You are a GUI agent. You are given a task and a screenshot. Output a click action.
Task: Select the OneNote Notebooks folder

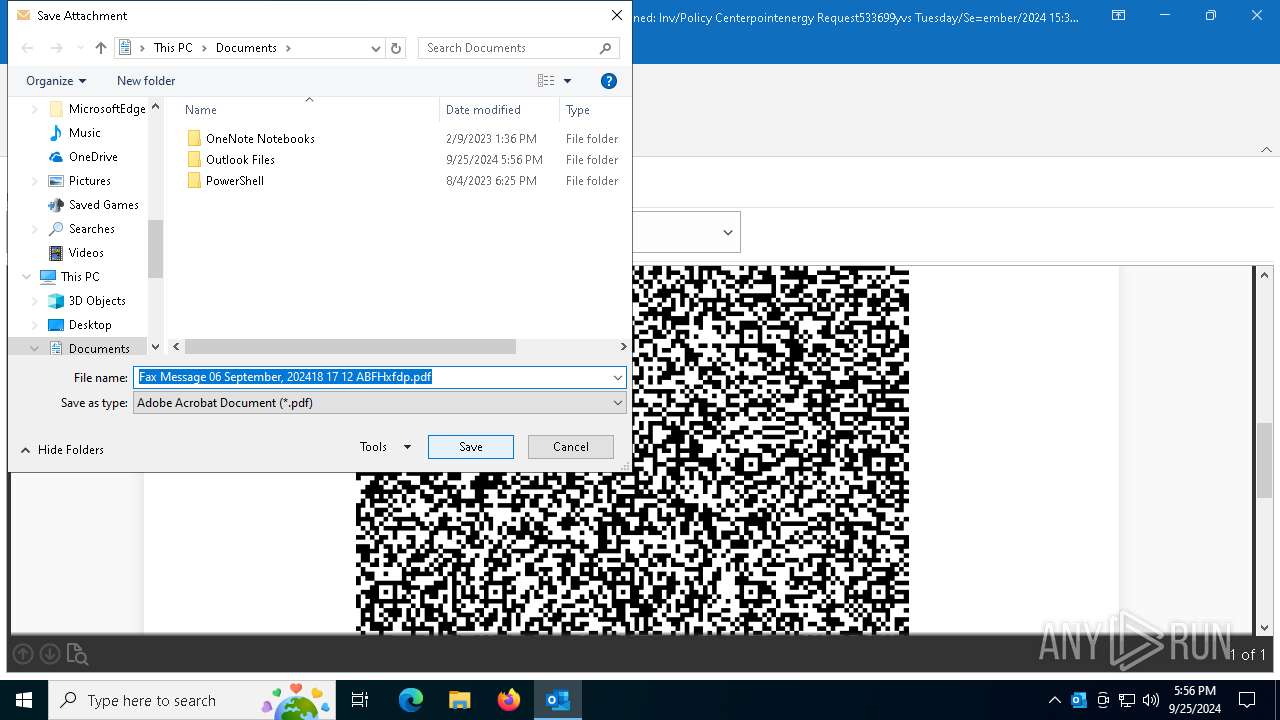coord(251,139)
